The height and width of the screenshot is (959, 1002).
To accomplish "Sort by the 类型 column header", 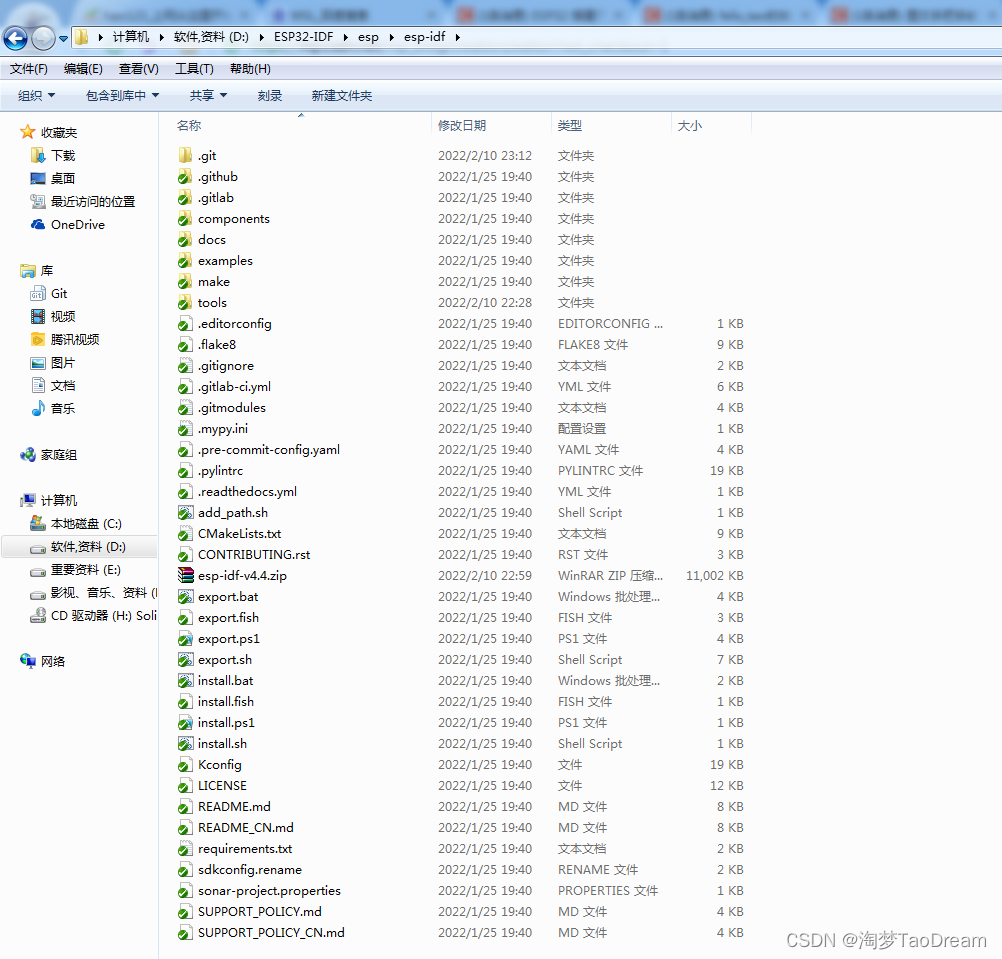I will 569,126.
